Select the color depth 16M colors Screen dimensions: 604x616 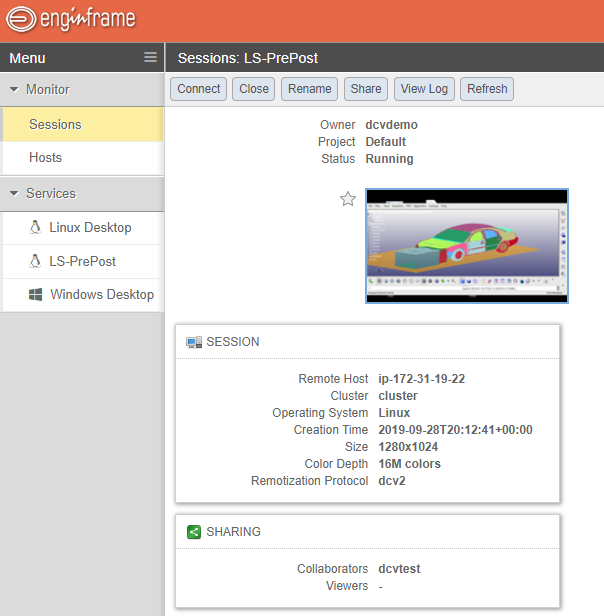point(409,464)
